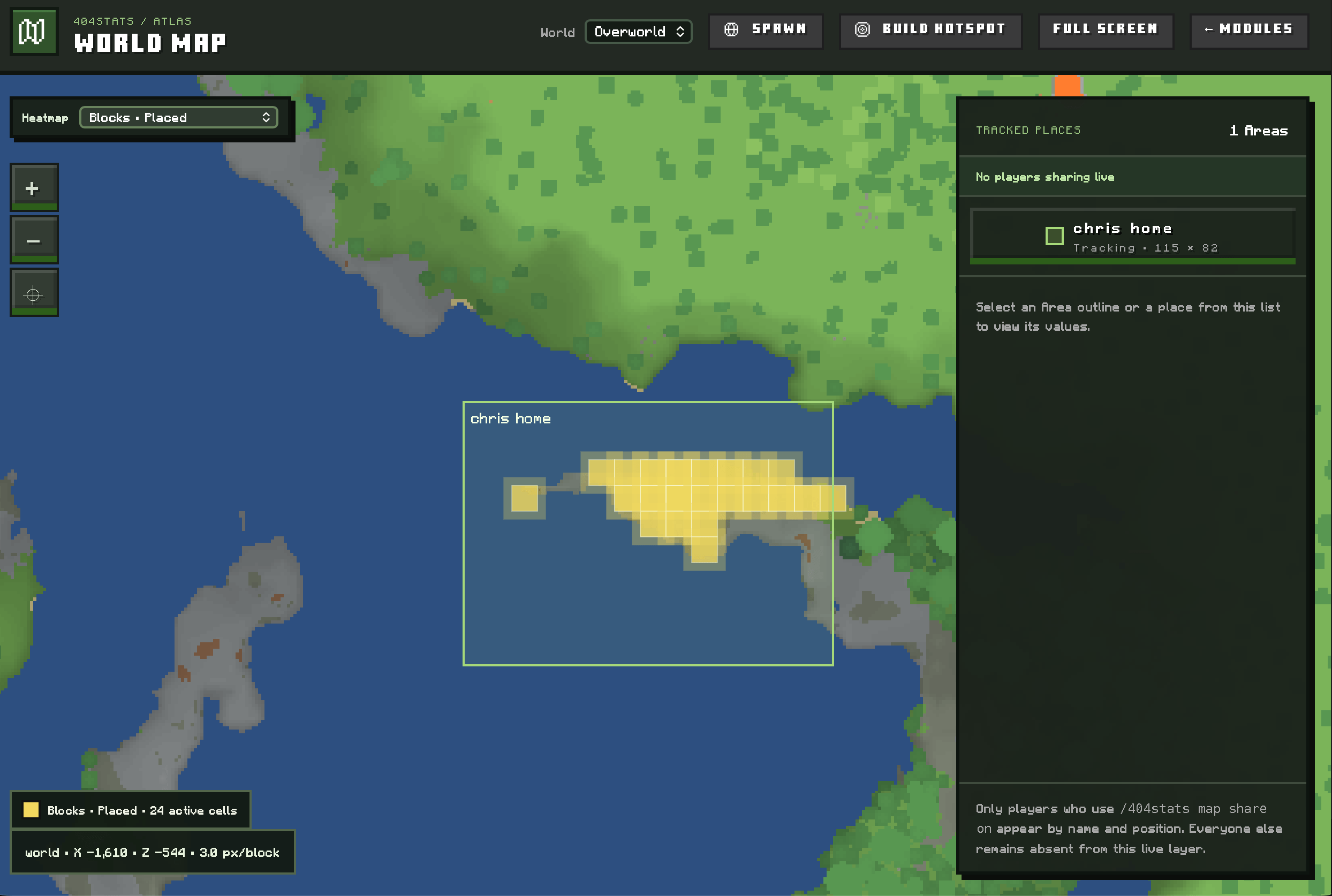Click the yellow Blocks Placed legend swatch

[x=31, y=810]
